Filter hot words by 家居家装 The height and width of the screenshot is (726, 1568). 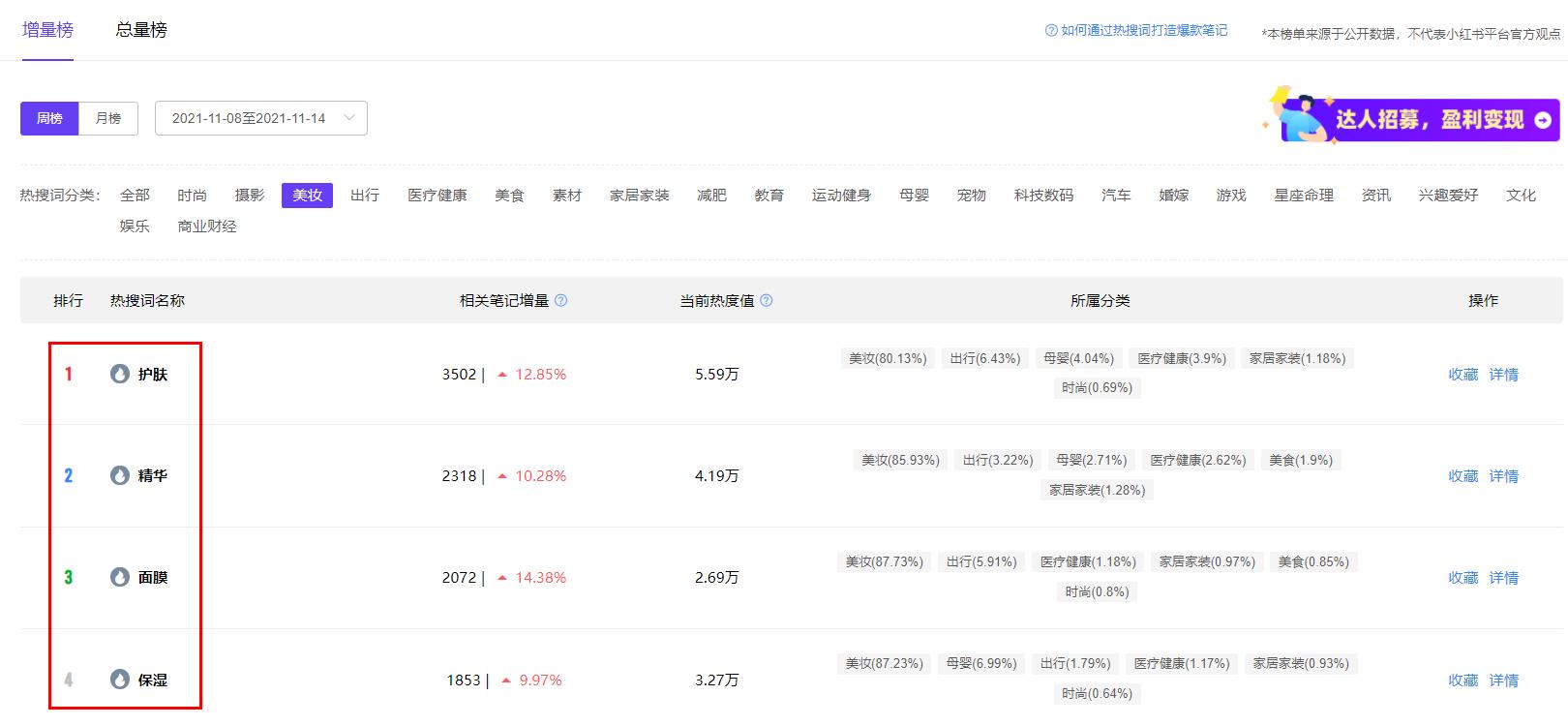click(640, 196)
